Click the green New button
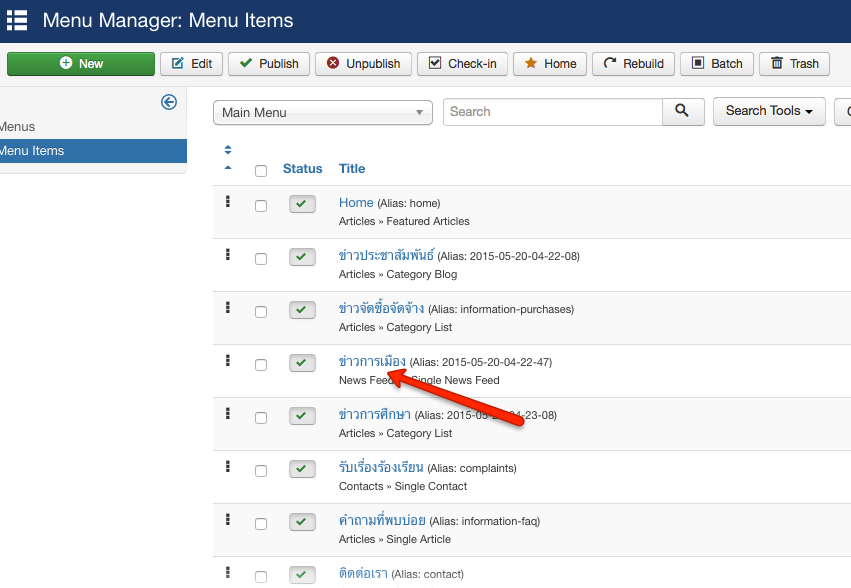 (x=81, y=64)
